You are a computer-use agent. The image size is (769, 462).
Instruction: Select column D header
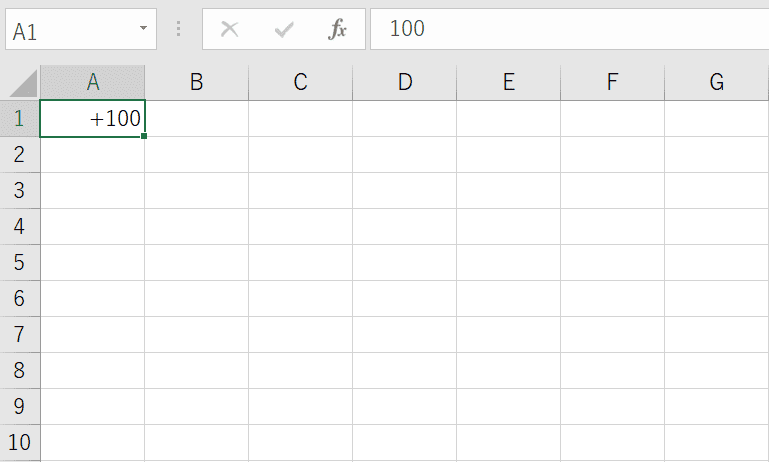point(405,82)
